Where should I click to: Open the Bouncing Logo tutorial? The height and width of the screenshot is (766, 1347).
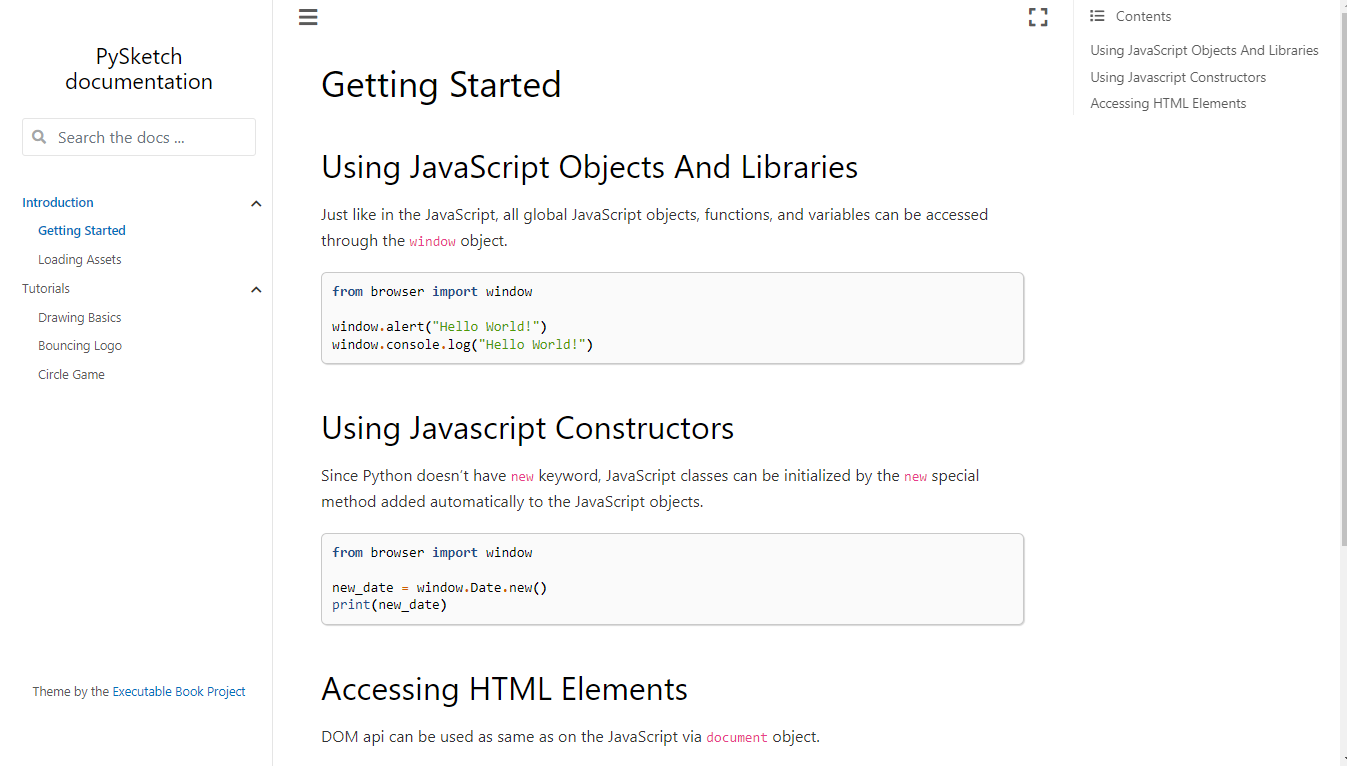[80, 345]
